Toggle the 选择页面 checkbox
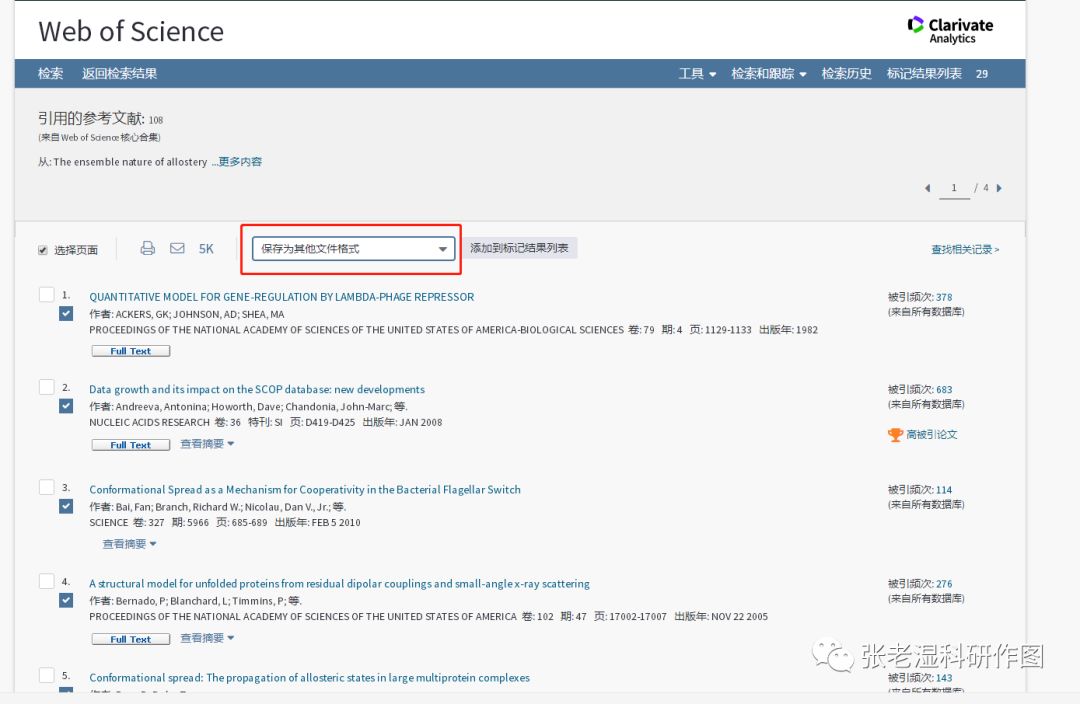Image resolution: width=1080 pixels, height=704 pixels. point(43,250)
